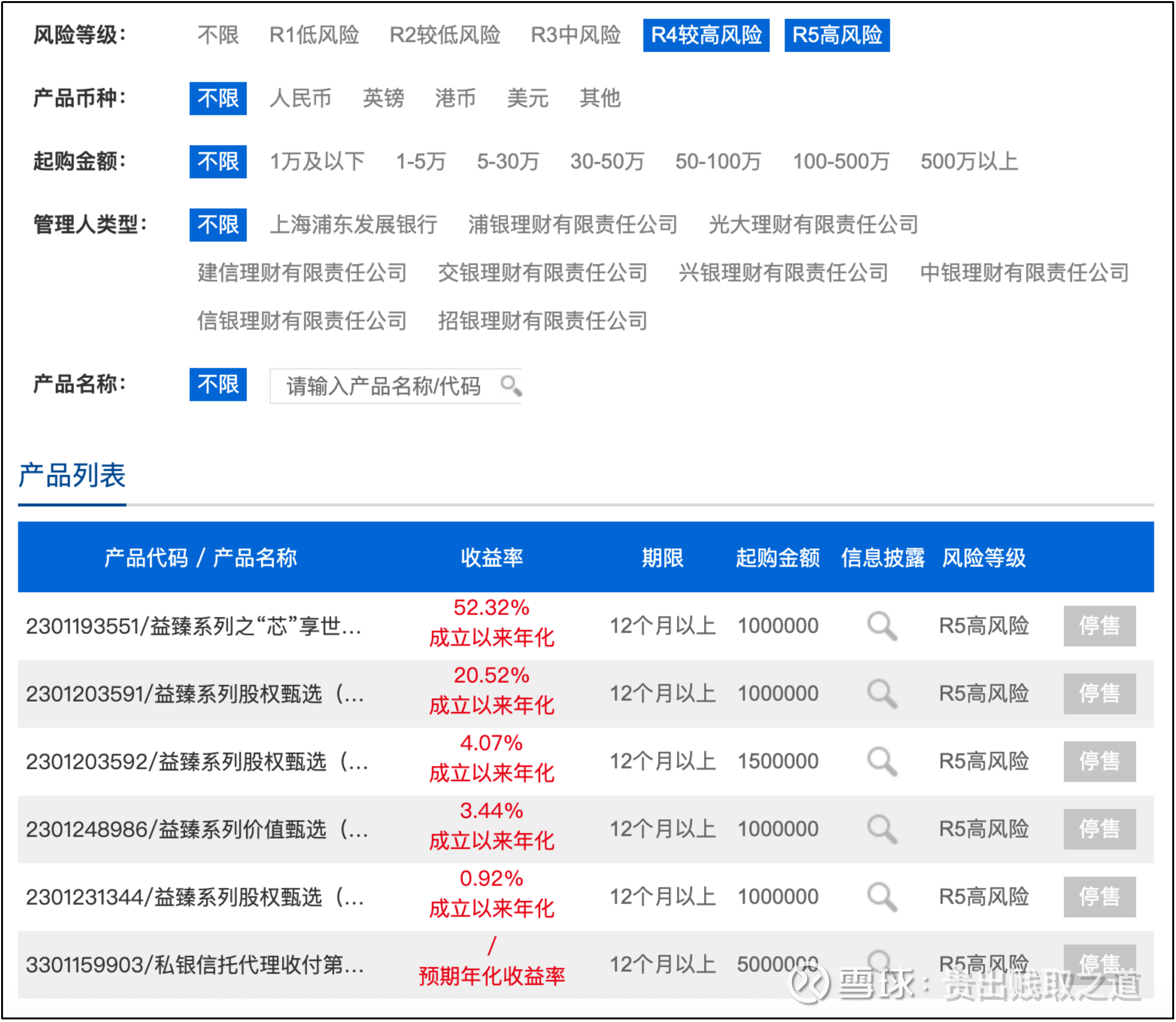Switch to the 产品列表 tab
Image resolution: width=1176 pixels, height=1022 pixels.
(x=72, y=476)
